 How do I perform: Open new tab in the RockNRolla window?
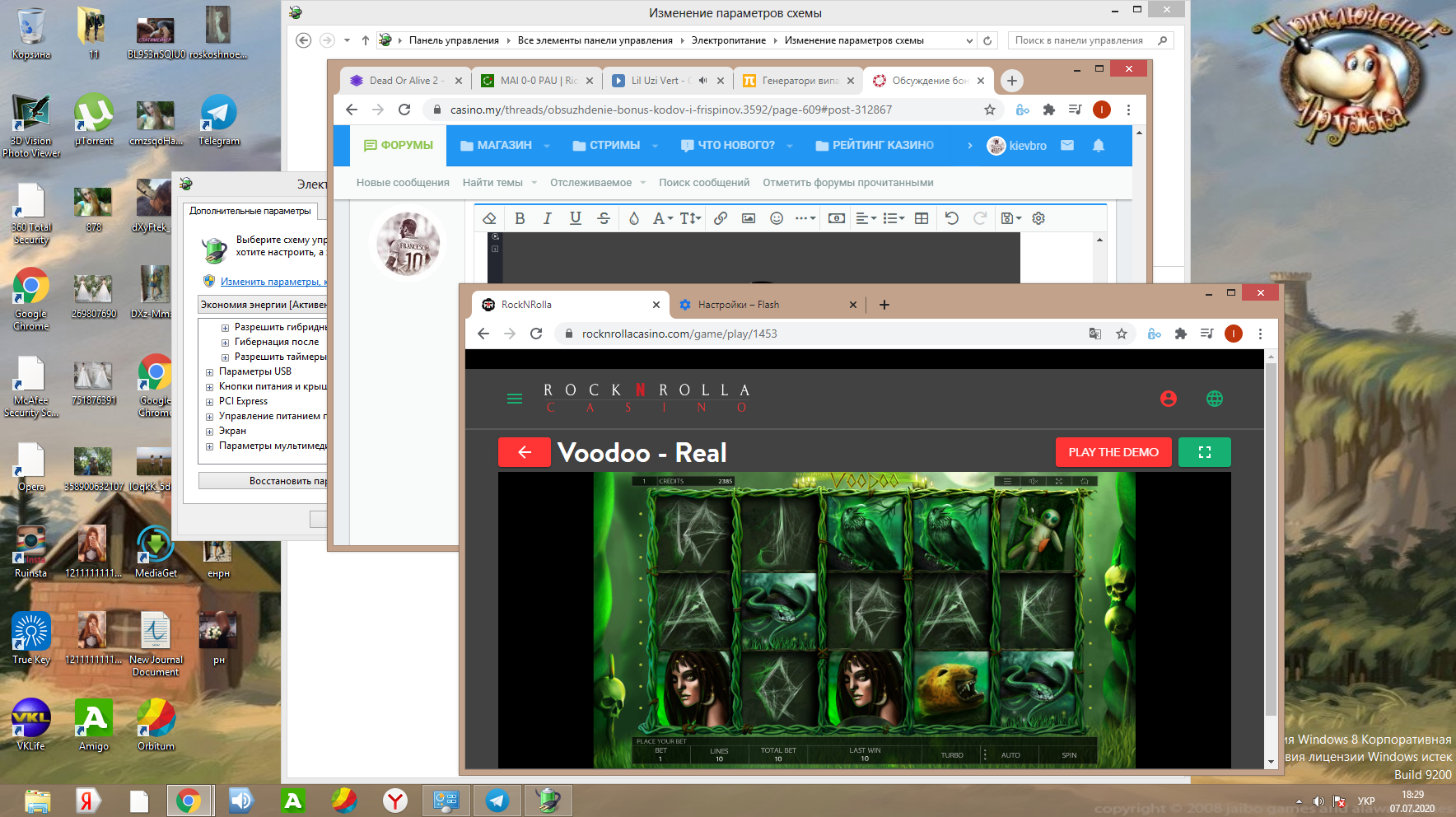(x=884, y=305)
